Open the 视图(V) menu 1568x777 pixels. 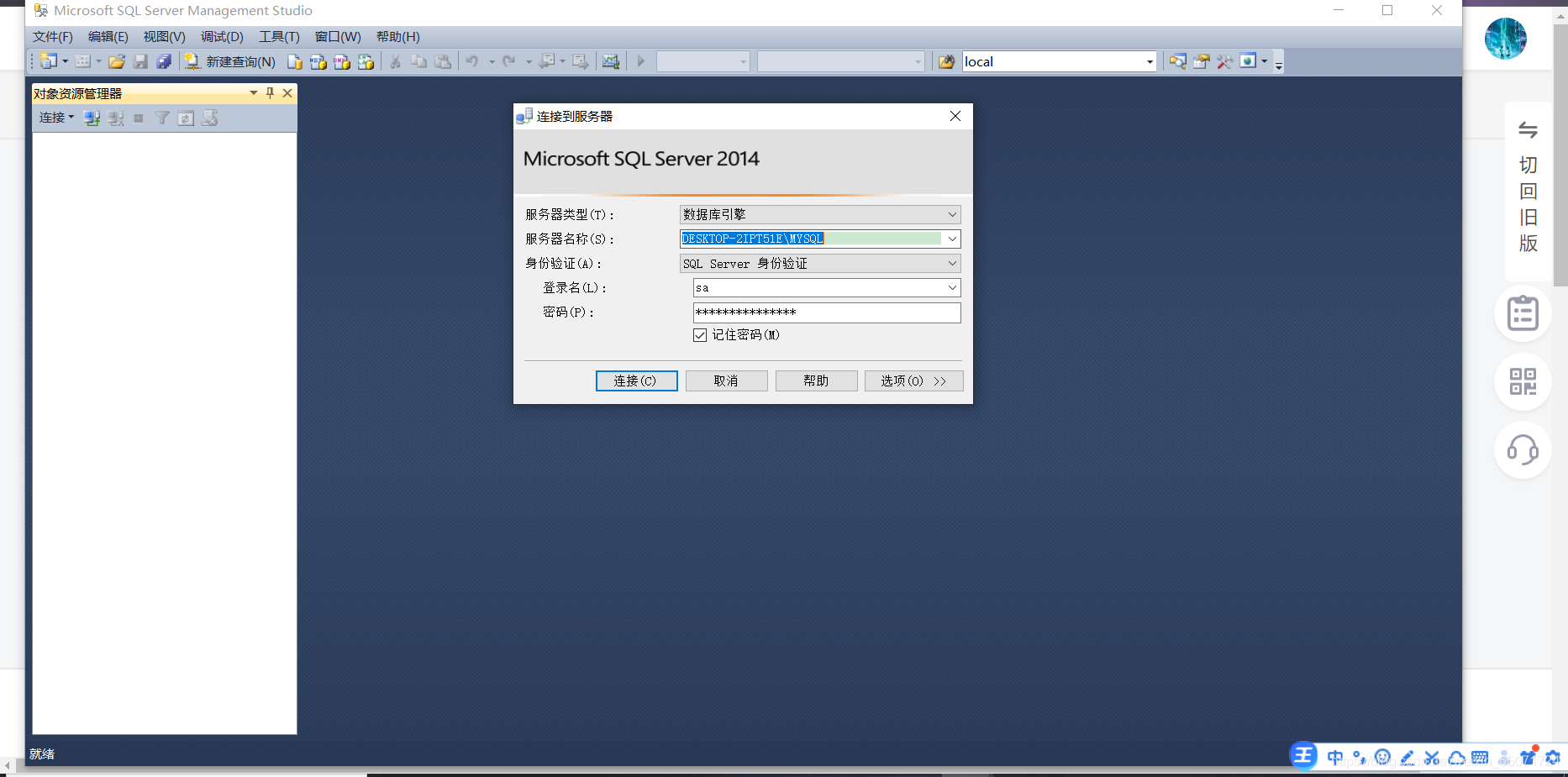pyautogui.click(x=164, y=36)
